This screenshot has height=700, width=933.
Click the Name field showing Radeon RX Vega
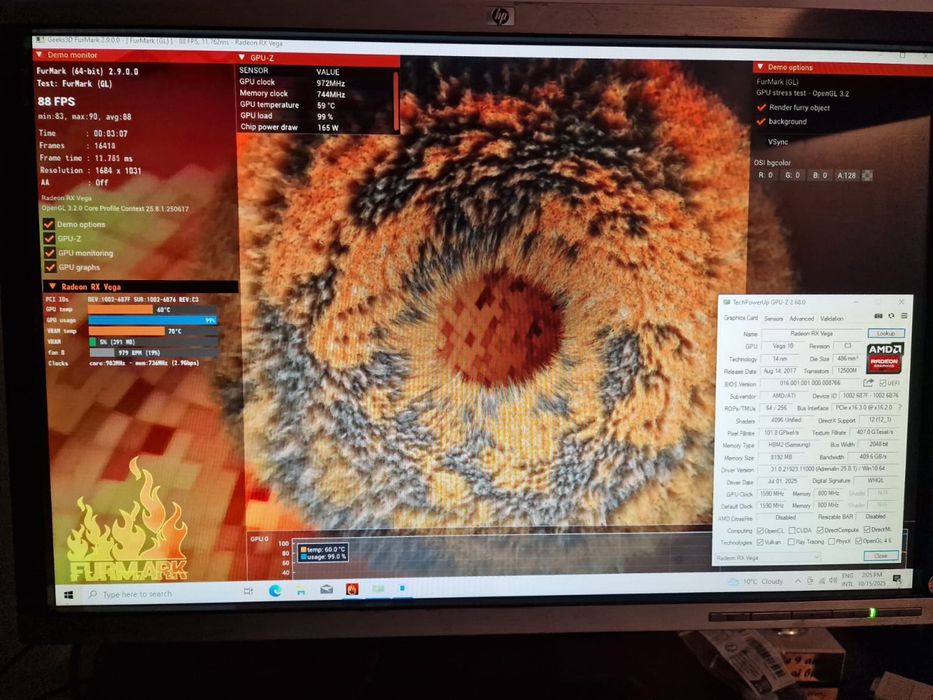[x=812, y=333]
